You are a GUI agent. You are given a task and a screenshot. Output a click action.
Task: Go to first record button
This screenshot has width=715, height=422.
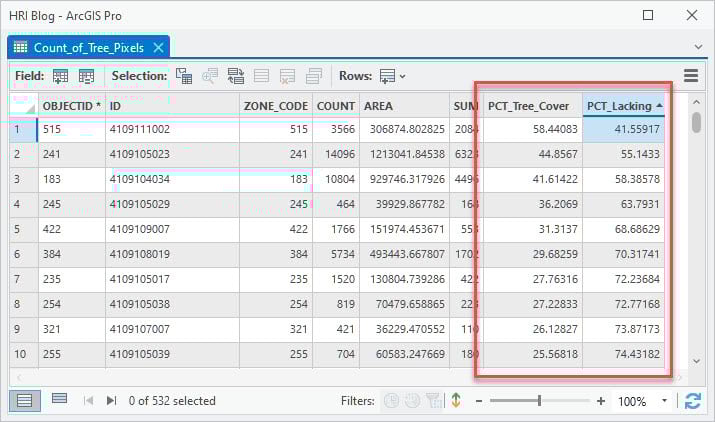(x=88, y=401)
